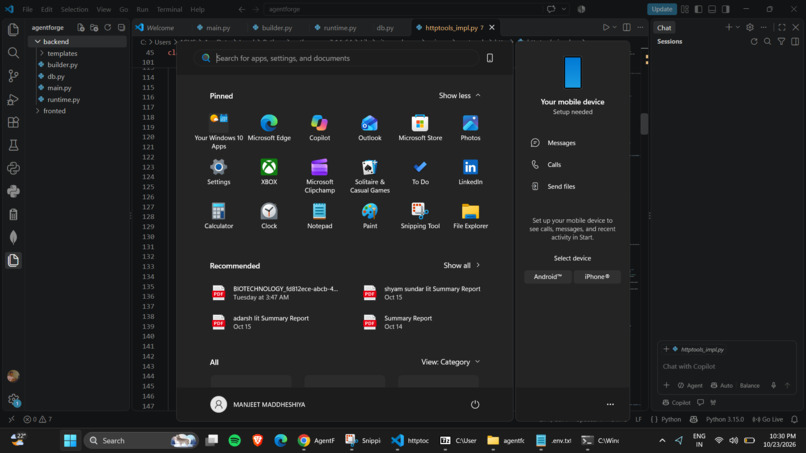The image size is (806, 453).
Task: Open Microsoft Store pinned app
Action: click(x=420, y=128)
